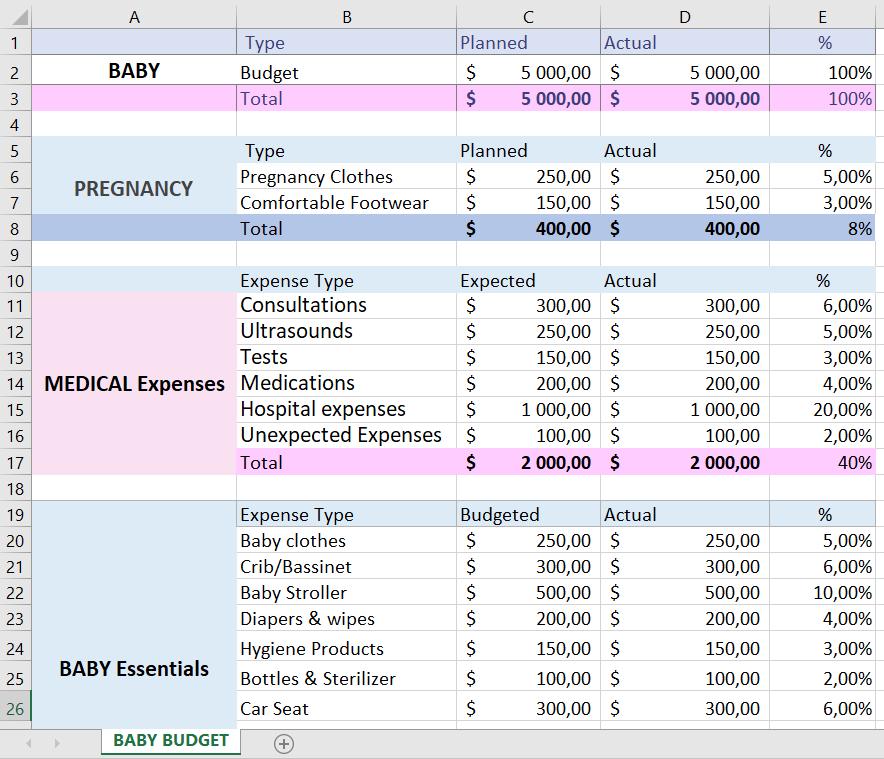Click the row 1 header
The image size is (884, 759).
17,42
